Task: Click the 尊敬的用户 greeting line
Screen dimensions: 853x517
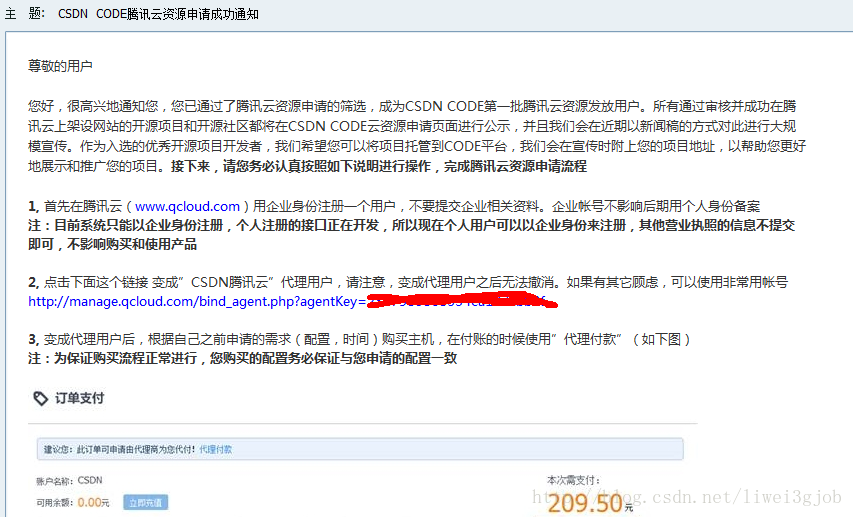Action: tap(60, 66)
